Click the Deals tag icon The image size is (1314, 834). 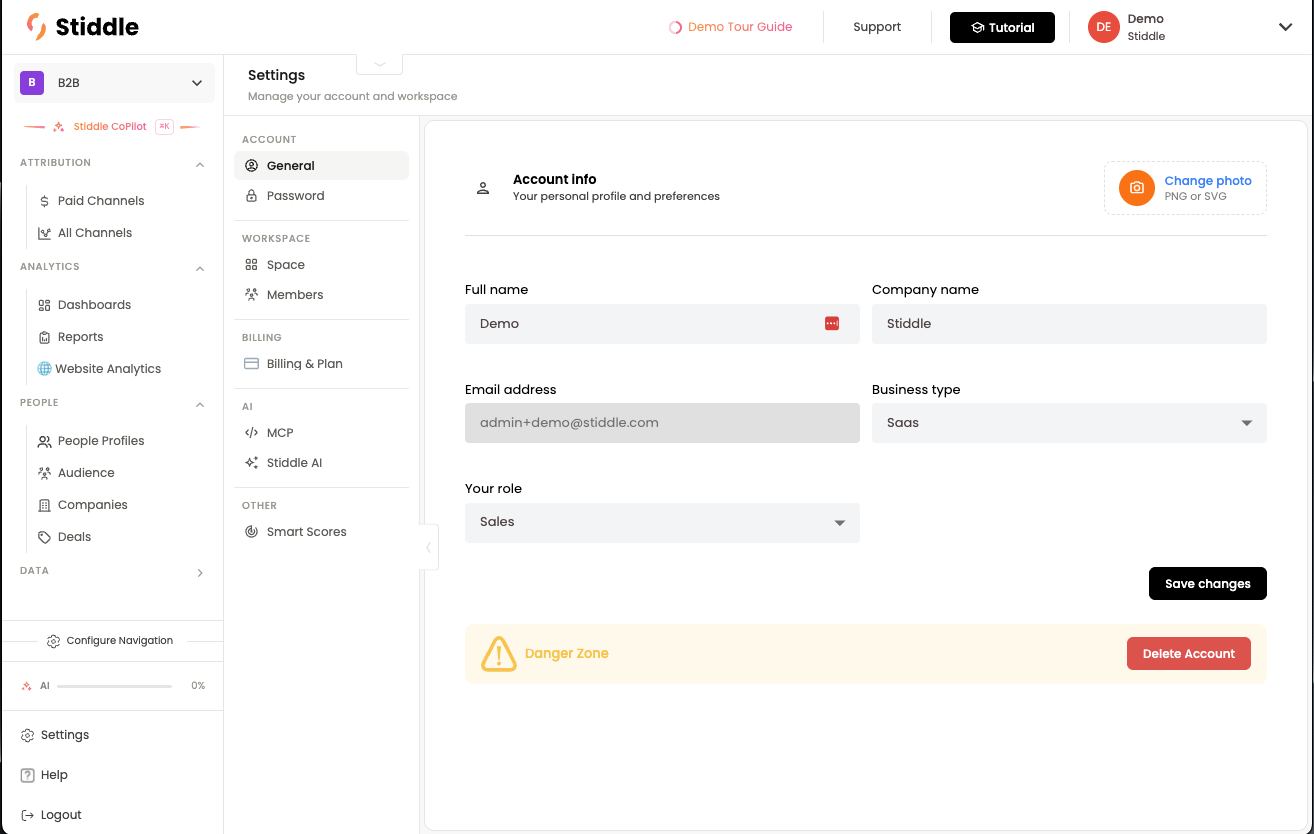pos(44,537)
